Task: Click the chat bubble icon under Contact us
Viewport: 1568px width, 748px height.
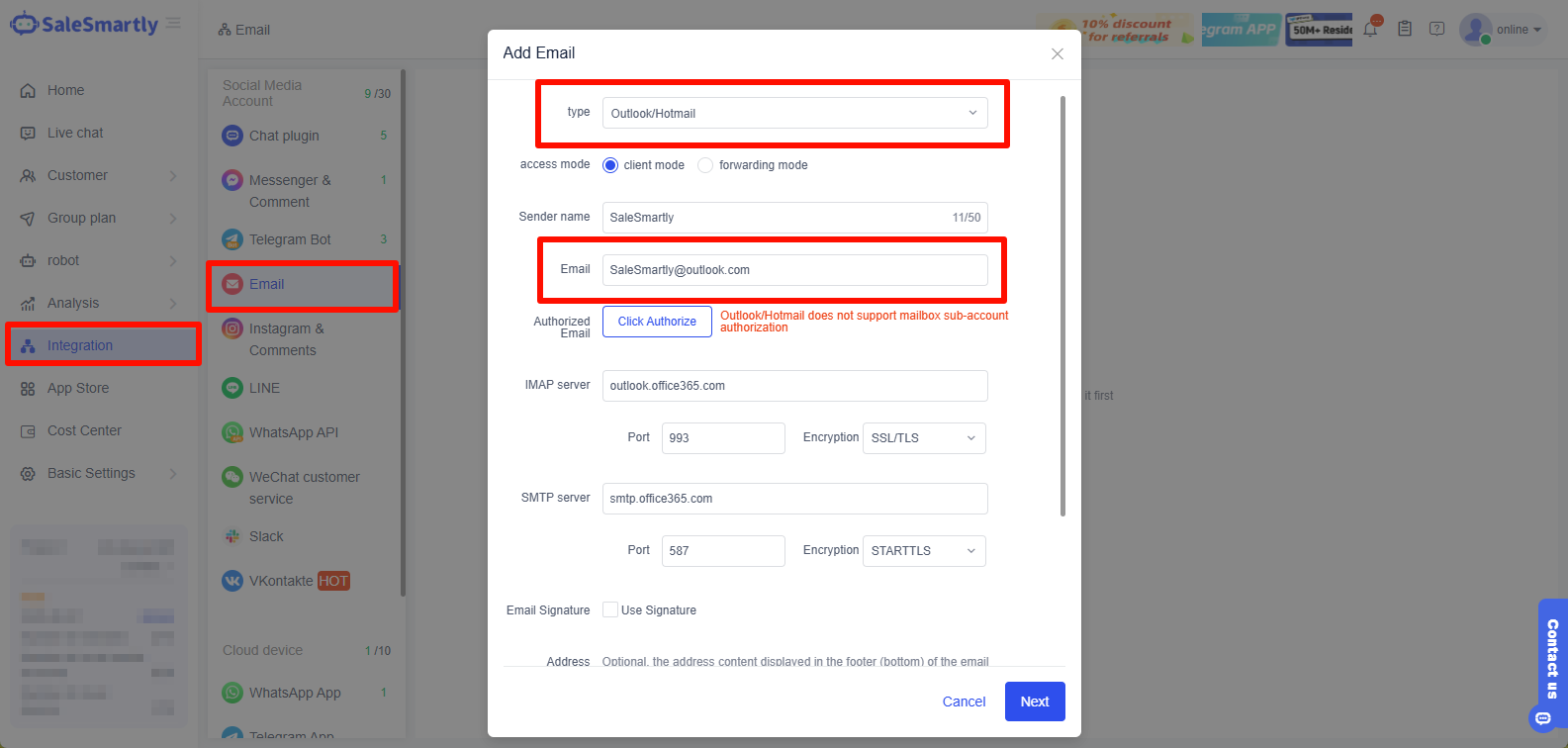Action: [x=1543, y=718]
